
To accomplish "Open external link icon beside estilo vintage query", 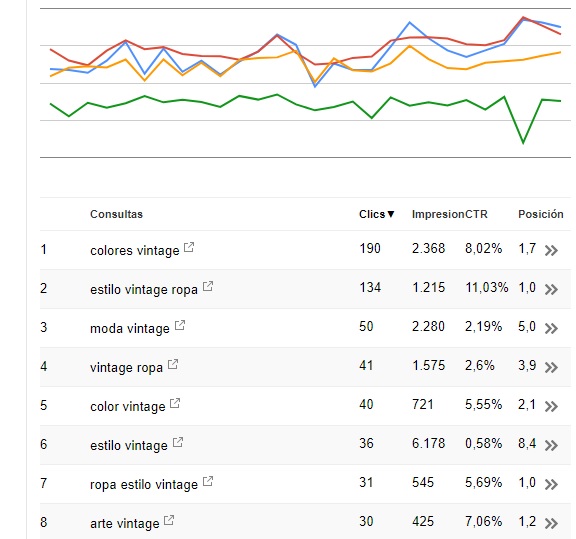I will 178,442.
